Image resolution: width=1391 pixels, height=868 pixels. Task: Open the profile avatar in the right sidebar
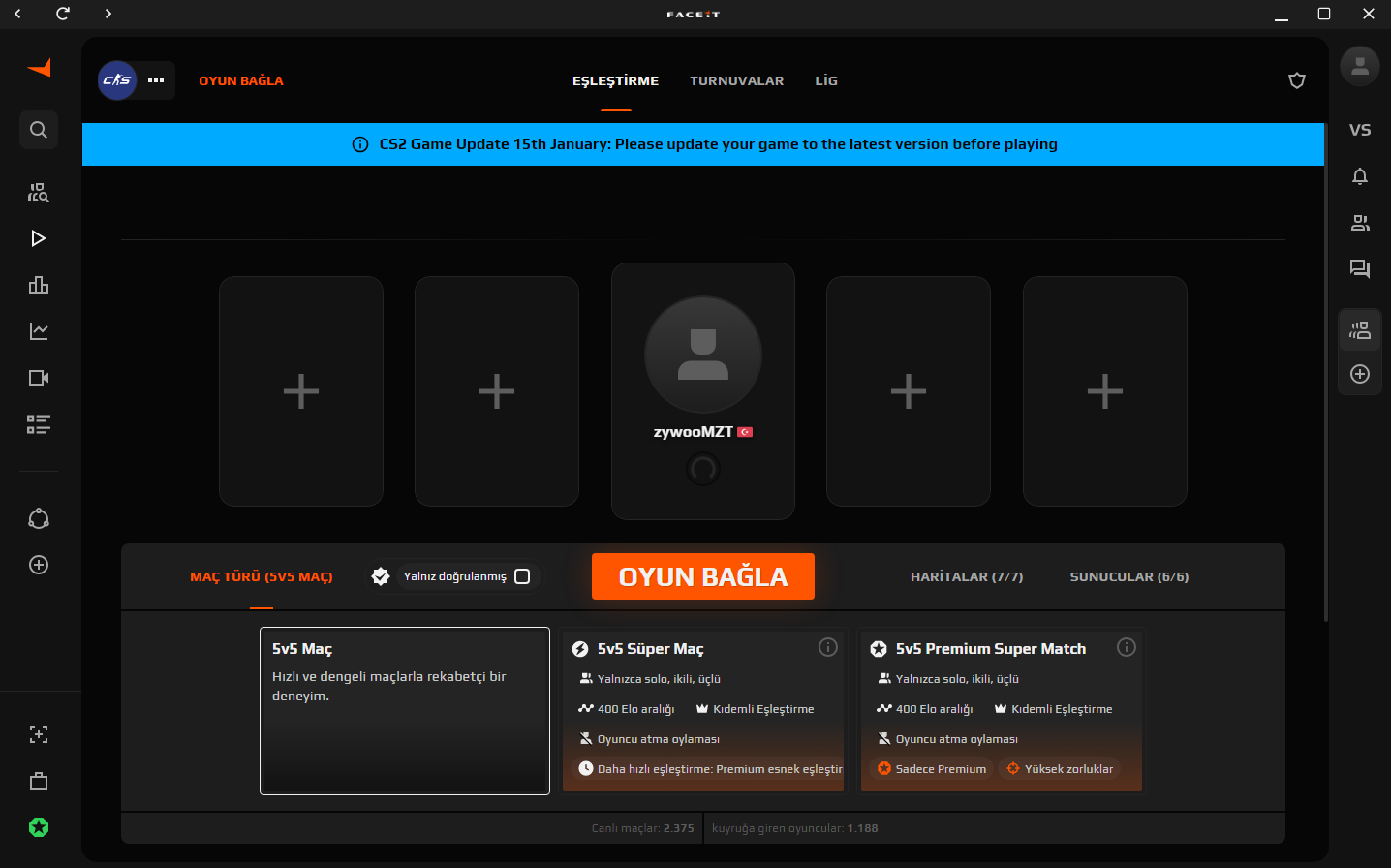(x=1360, y=66)
